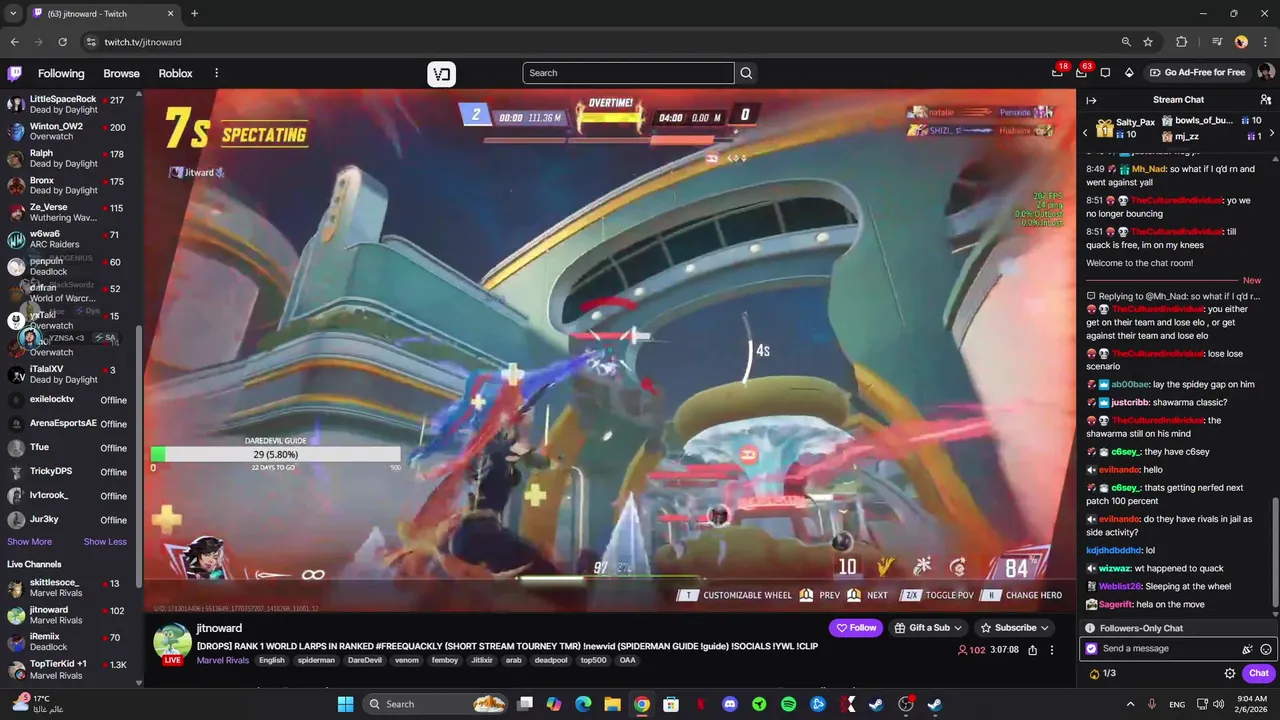This screenshot has height=720, width=1280.
Task: Open the Whispers chat icon
Action: 1105,73
